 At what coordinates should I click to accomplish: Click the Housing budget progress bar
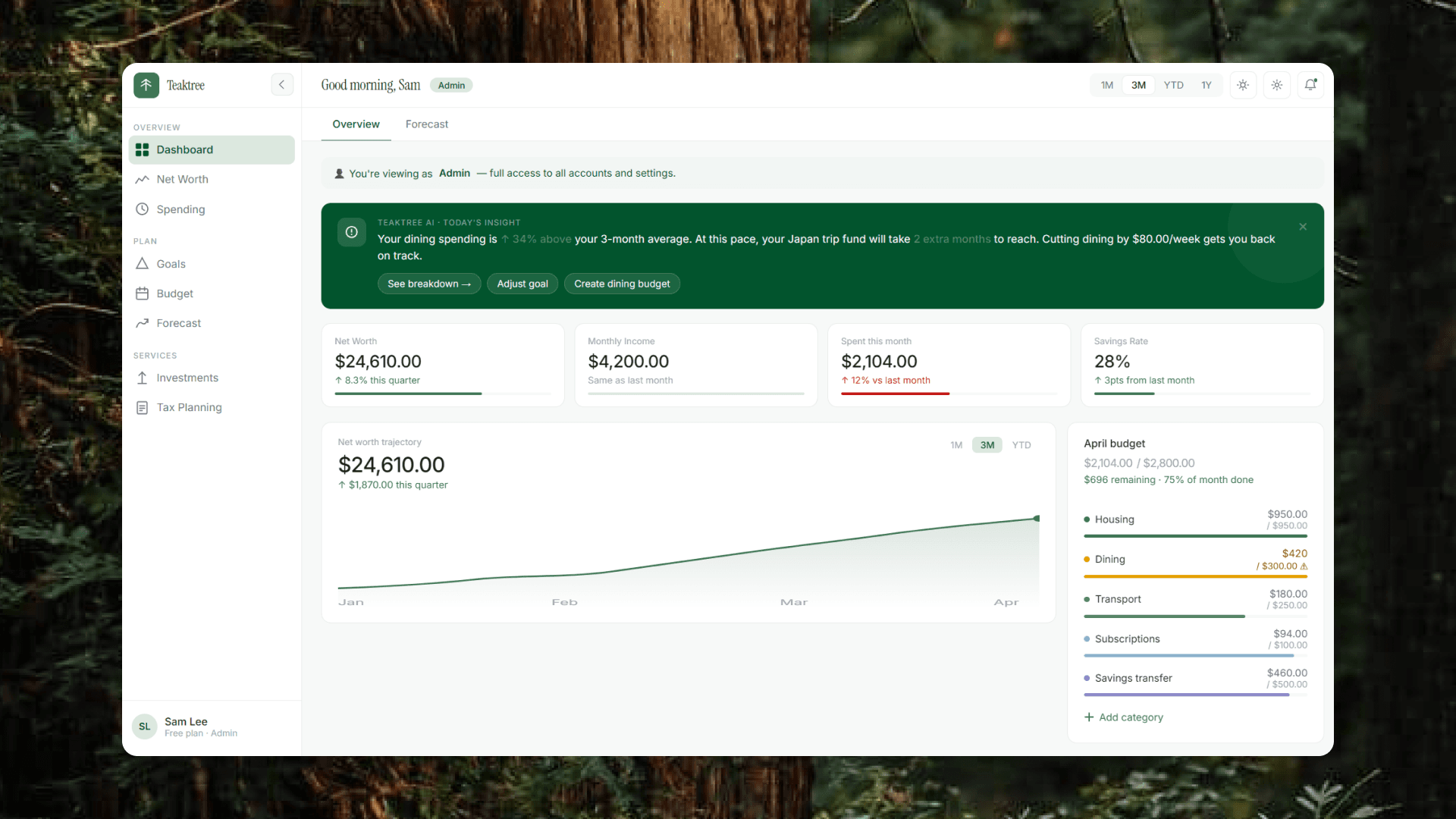pos(1196,536)
